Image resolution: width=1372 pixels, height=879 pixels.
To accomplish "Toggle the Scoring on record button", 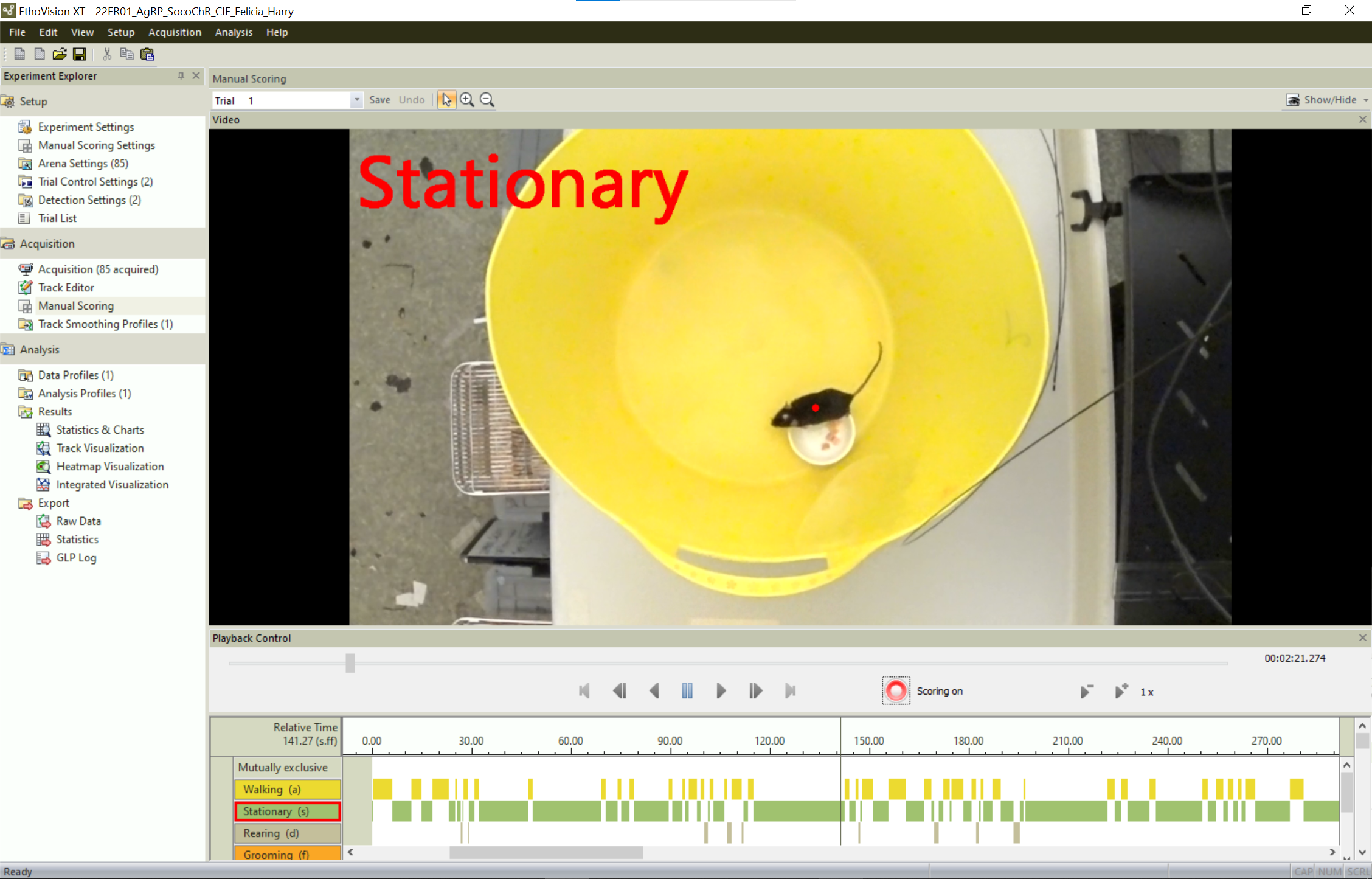I will tap(895, 690).
